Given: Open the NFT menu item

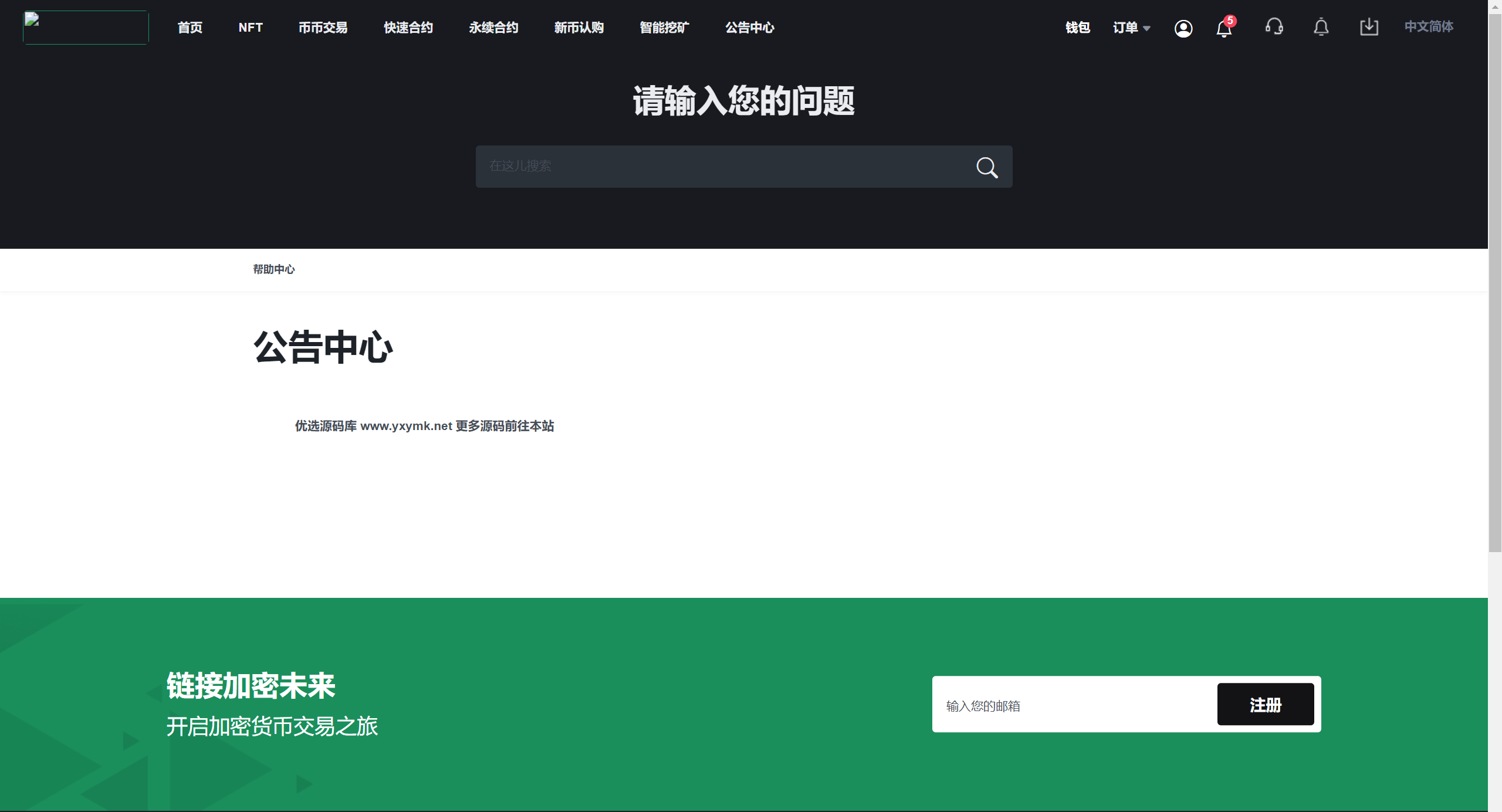Looking at the screenshot, I should [x=251, y=28].
